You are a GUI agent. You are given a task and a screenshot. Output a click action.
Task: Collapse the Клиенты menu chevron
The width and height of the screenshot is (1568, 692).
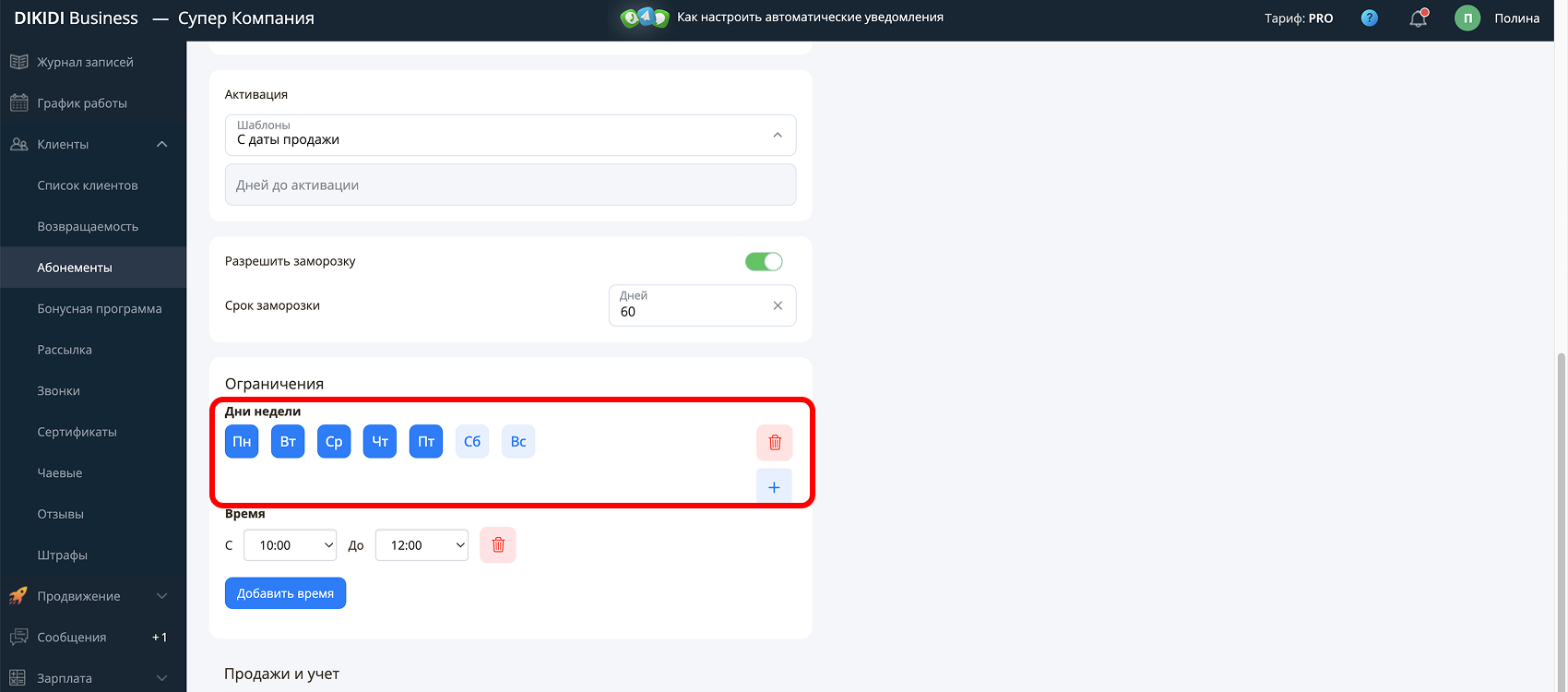point(162,144)
